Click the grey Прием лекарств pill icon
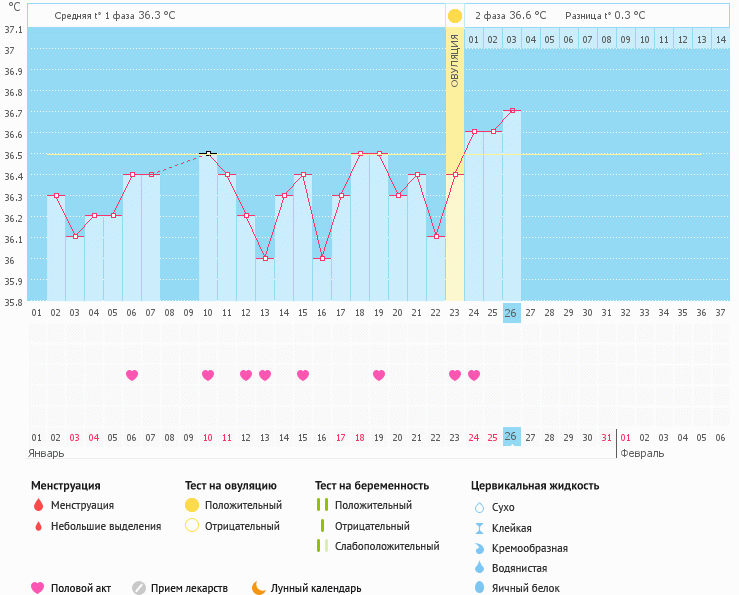The image size is (739, 595). [x=139, y=588]
